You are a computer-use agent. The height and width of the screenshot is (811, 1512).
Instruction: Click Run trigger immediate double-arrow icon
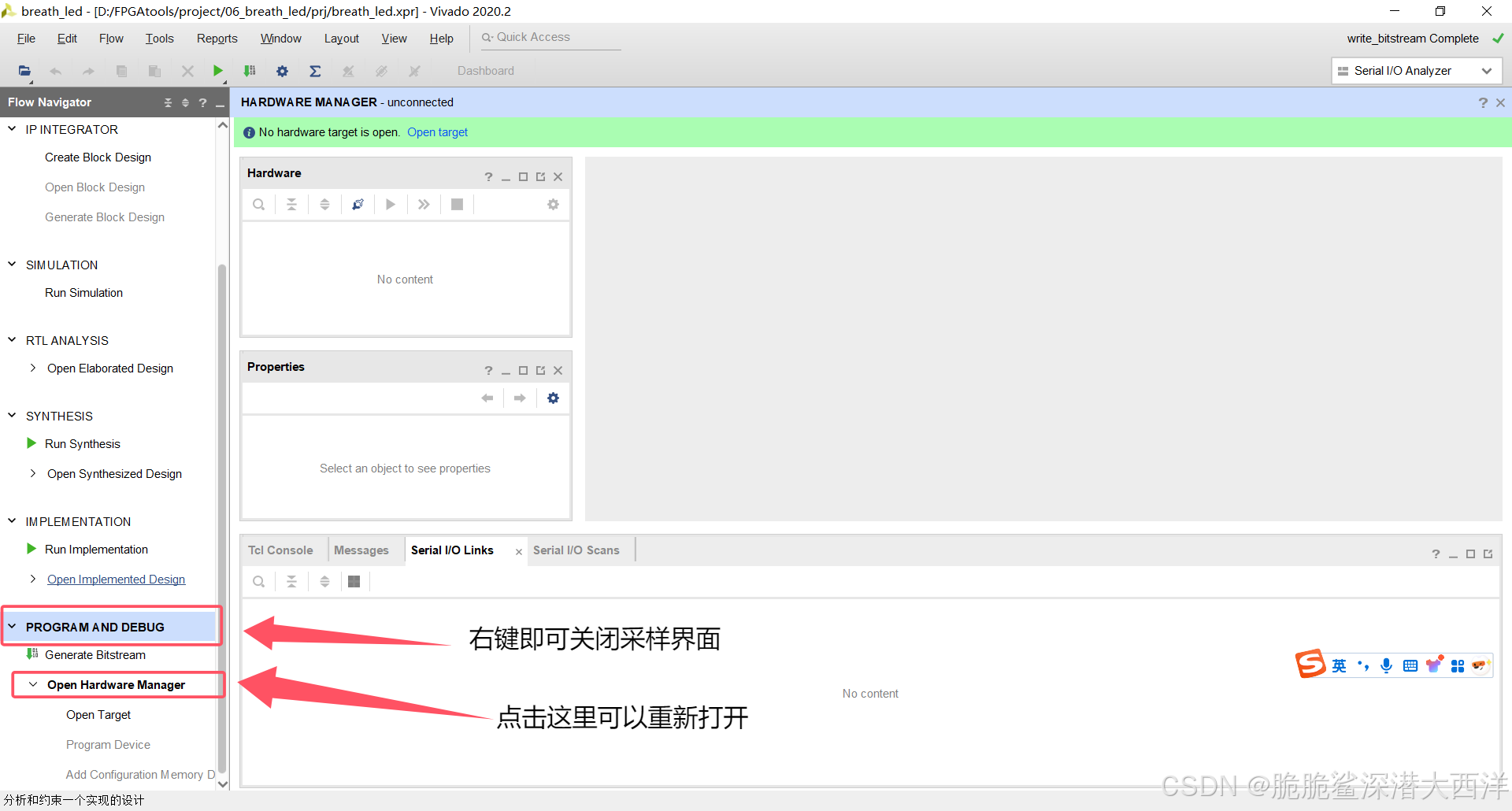(424, 205)
